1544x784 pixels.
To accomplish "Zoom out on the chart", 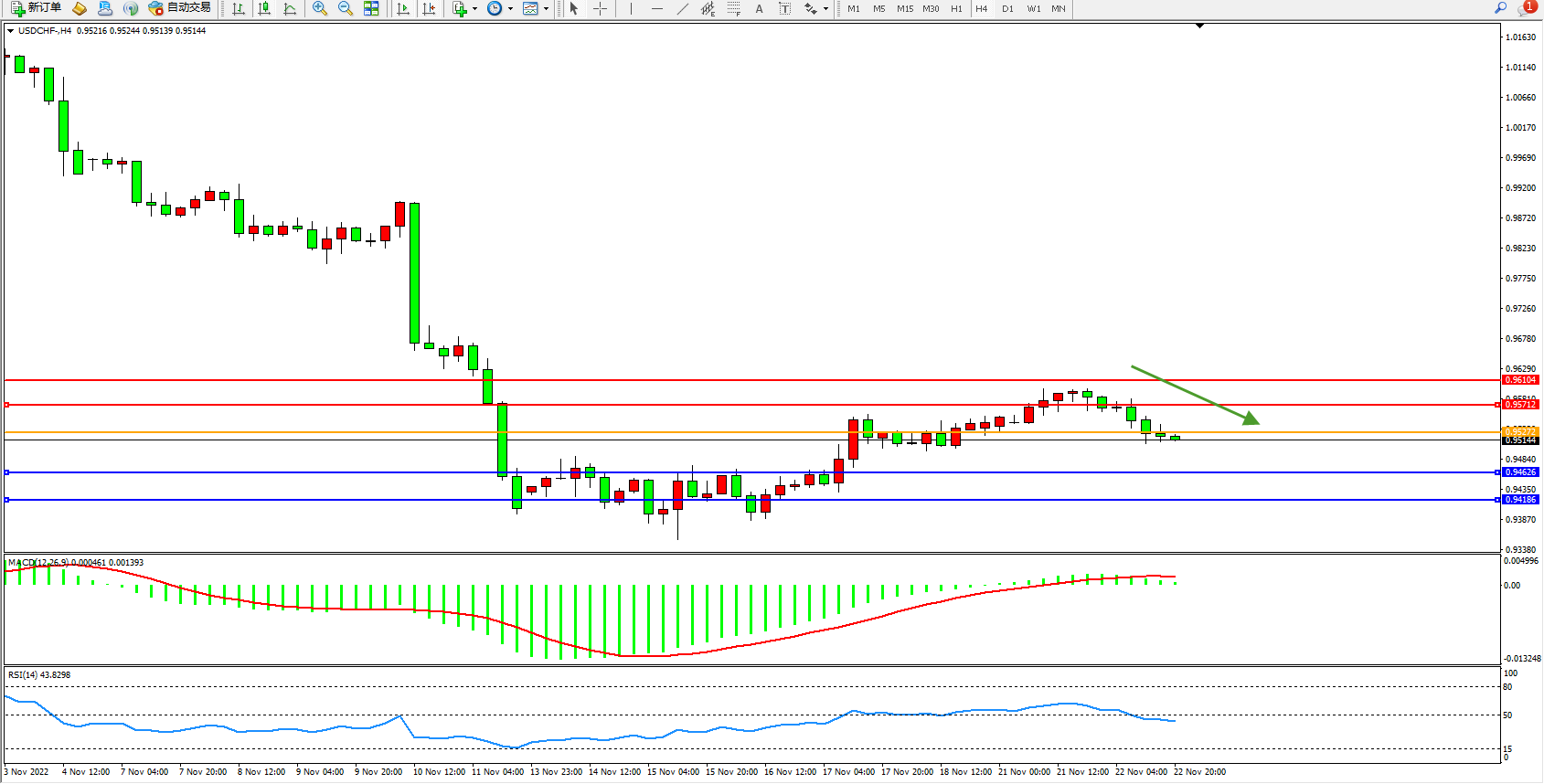I will 345,8.
